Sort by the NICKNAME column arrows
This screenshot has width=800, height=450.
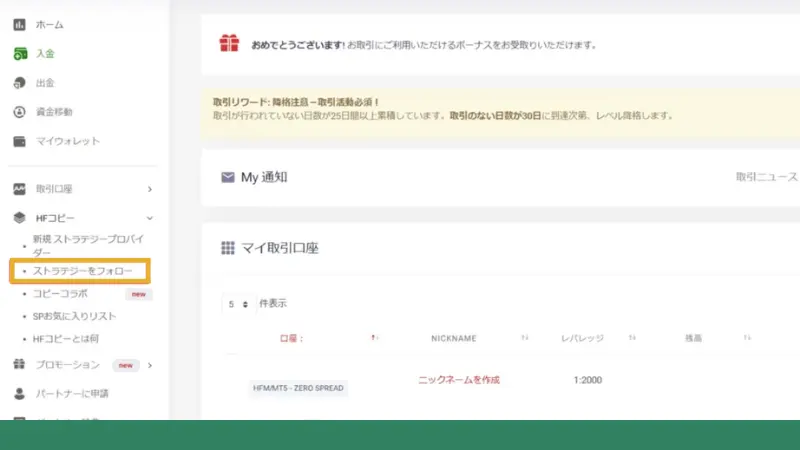pos(524,338)
